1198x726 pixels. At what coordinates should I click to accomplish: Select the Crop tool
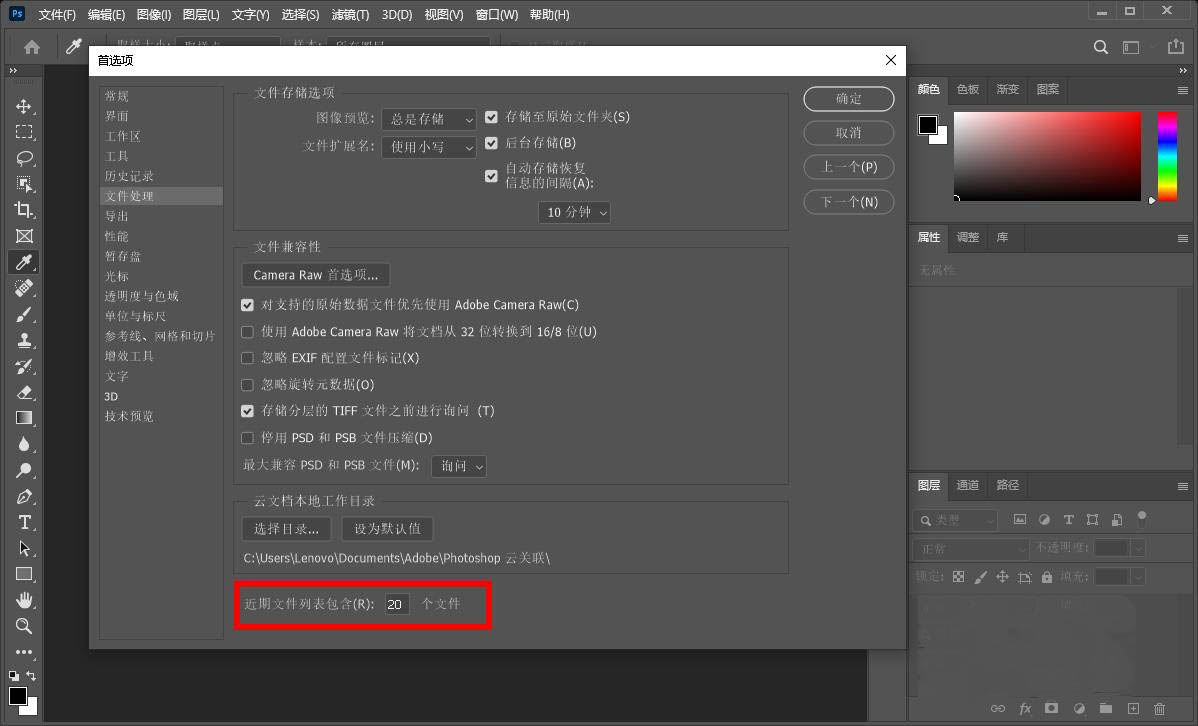point(24,210)
